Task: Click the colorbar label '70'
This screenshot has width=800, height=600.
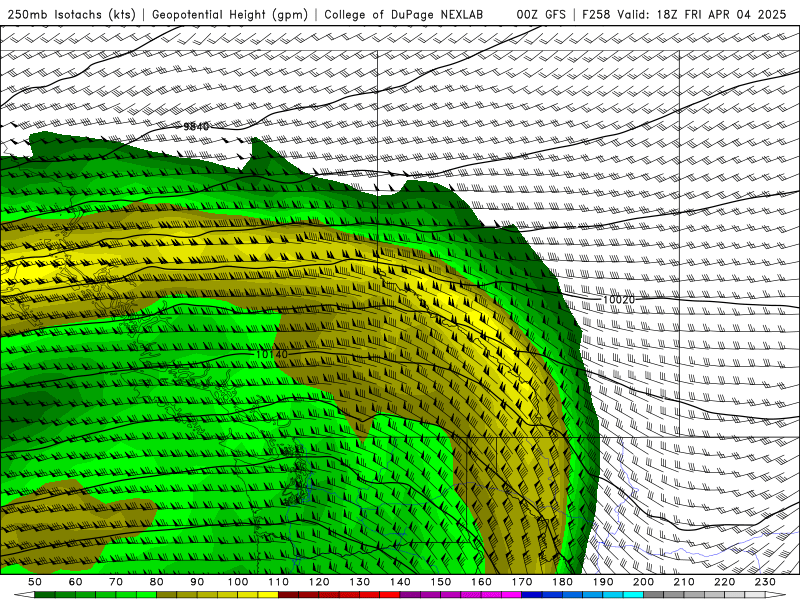Action: click(x=116, y=582)
